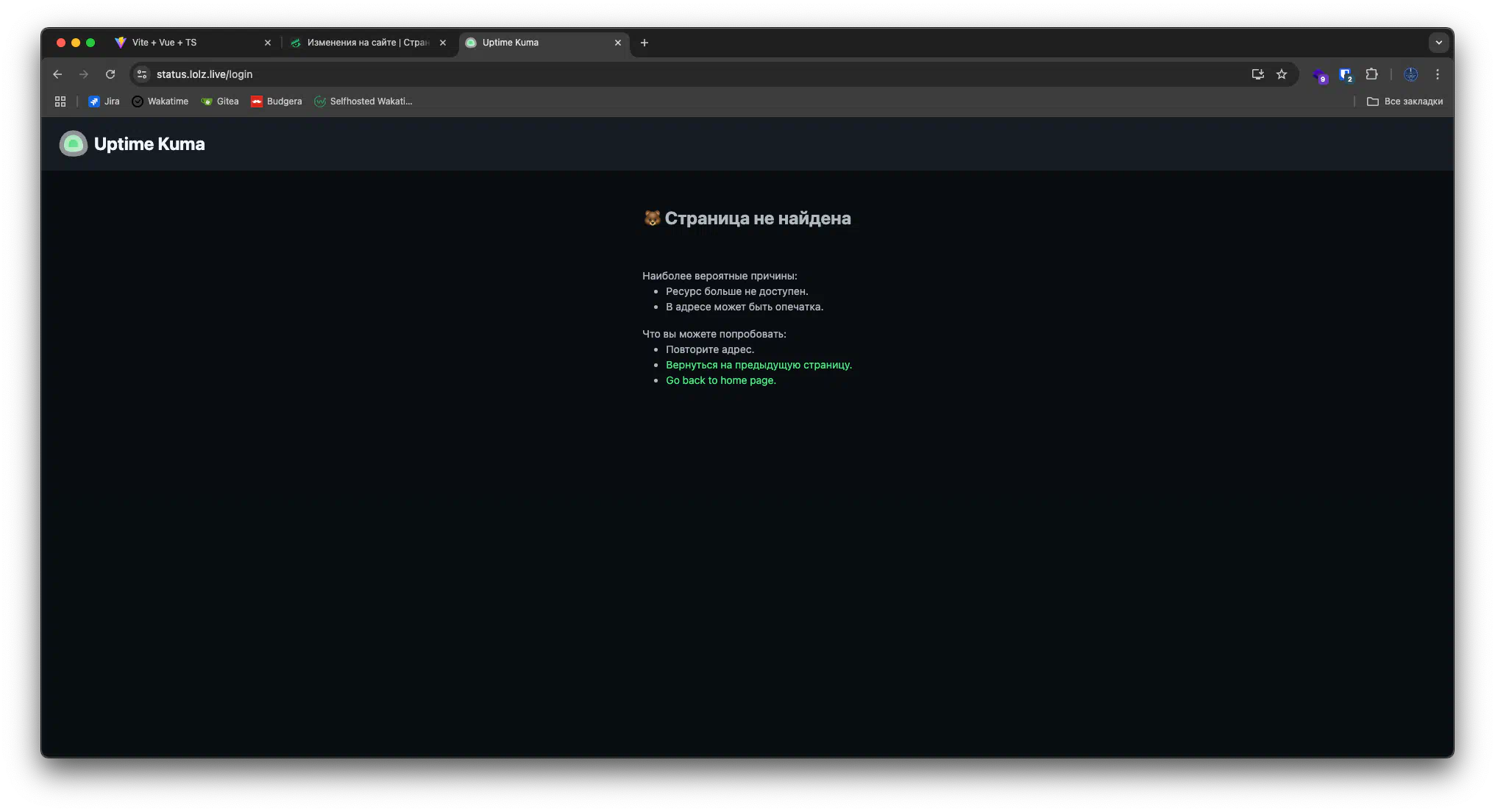Screen dimensions: 1495x812
Task: Expand the tab search dropdown arrow
Action: [1438, 43]
